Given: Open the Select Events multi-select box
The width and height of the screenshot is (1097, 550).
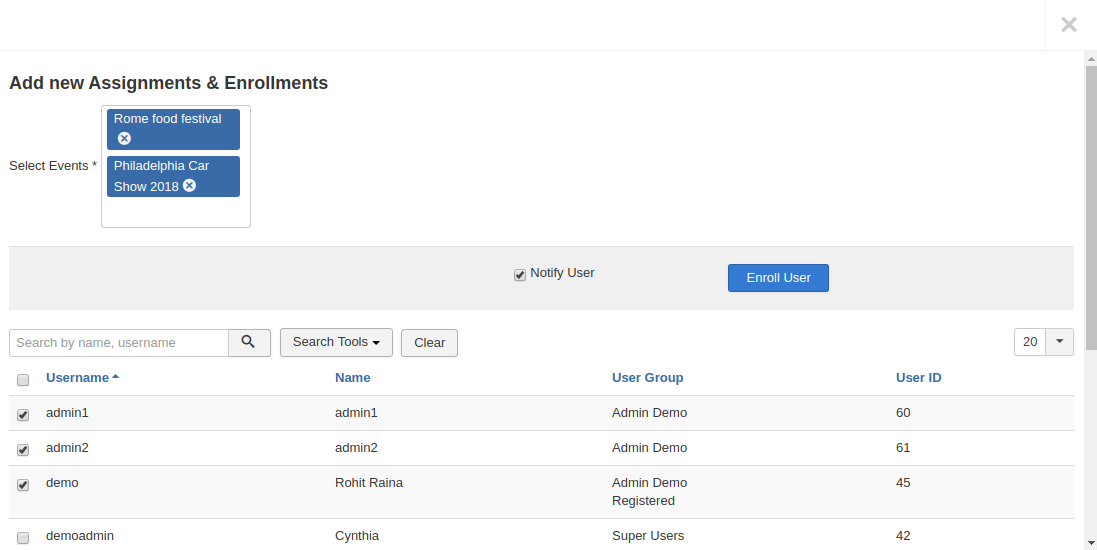Looking at the screenshot, I should 175,213.
